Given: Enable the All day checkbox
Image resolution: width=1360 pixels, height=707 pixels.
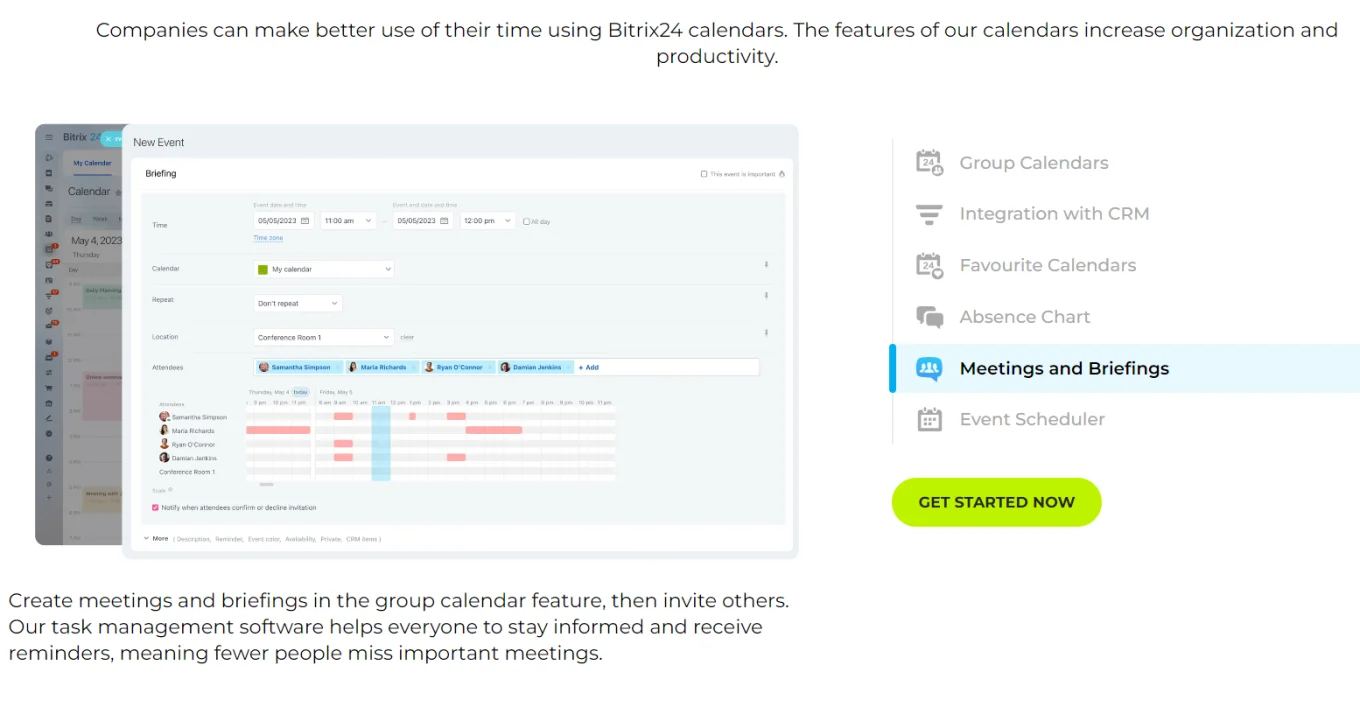Looking at the screenshot, I should (x=527, y=222).
